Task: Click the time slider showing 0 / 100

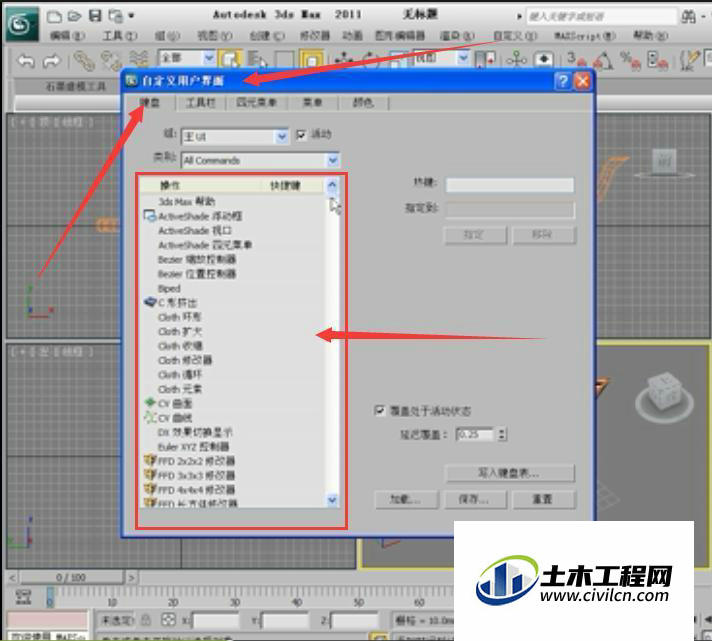Action: click(71, 577)
